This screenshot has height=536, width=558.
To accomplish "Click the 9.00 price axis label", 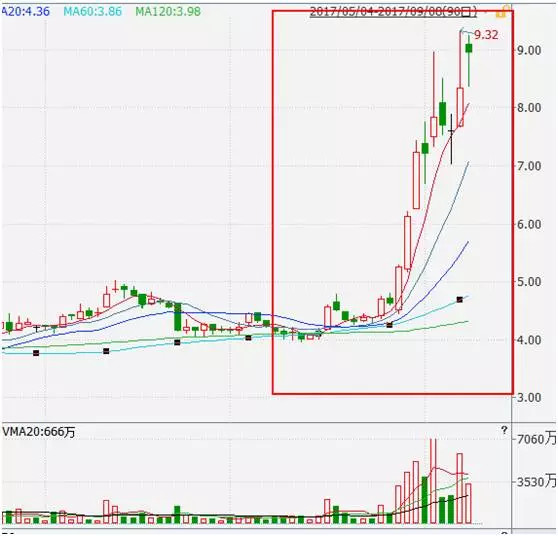I will (529, 50).
